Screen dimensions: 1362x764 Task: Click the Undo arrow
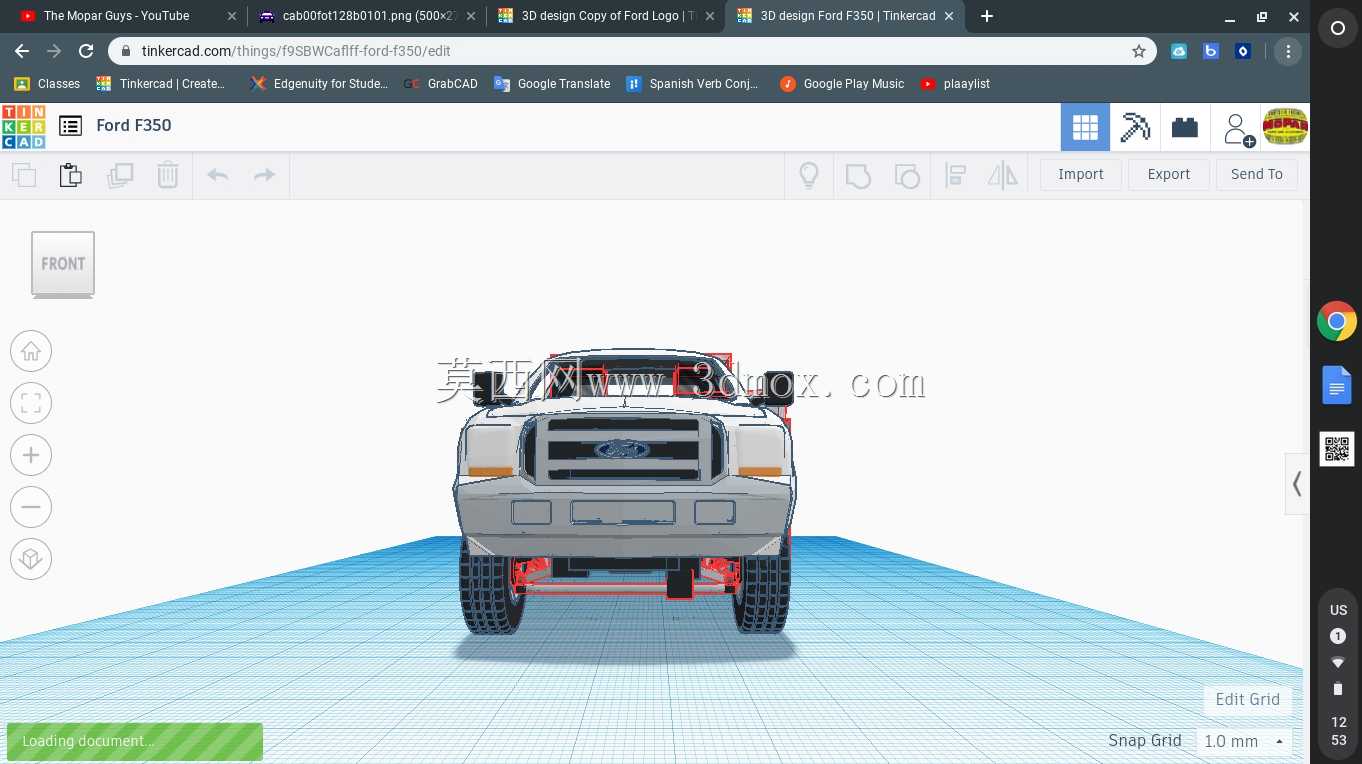(217, 175)
